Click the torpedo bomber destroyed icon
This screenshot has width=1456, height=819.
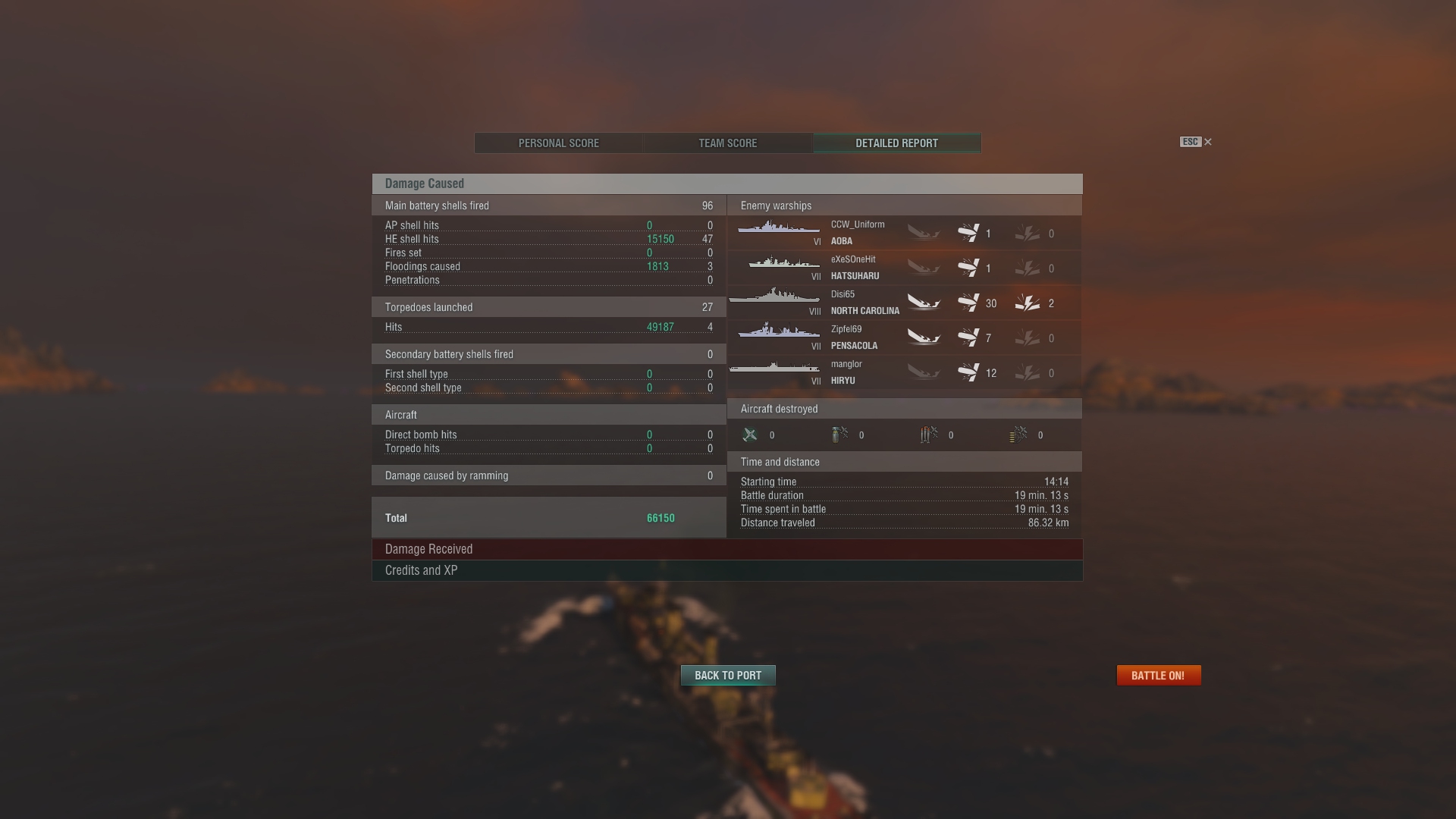coord(929,435)
